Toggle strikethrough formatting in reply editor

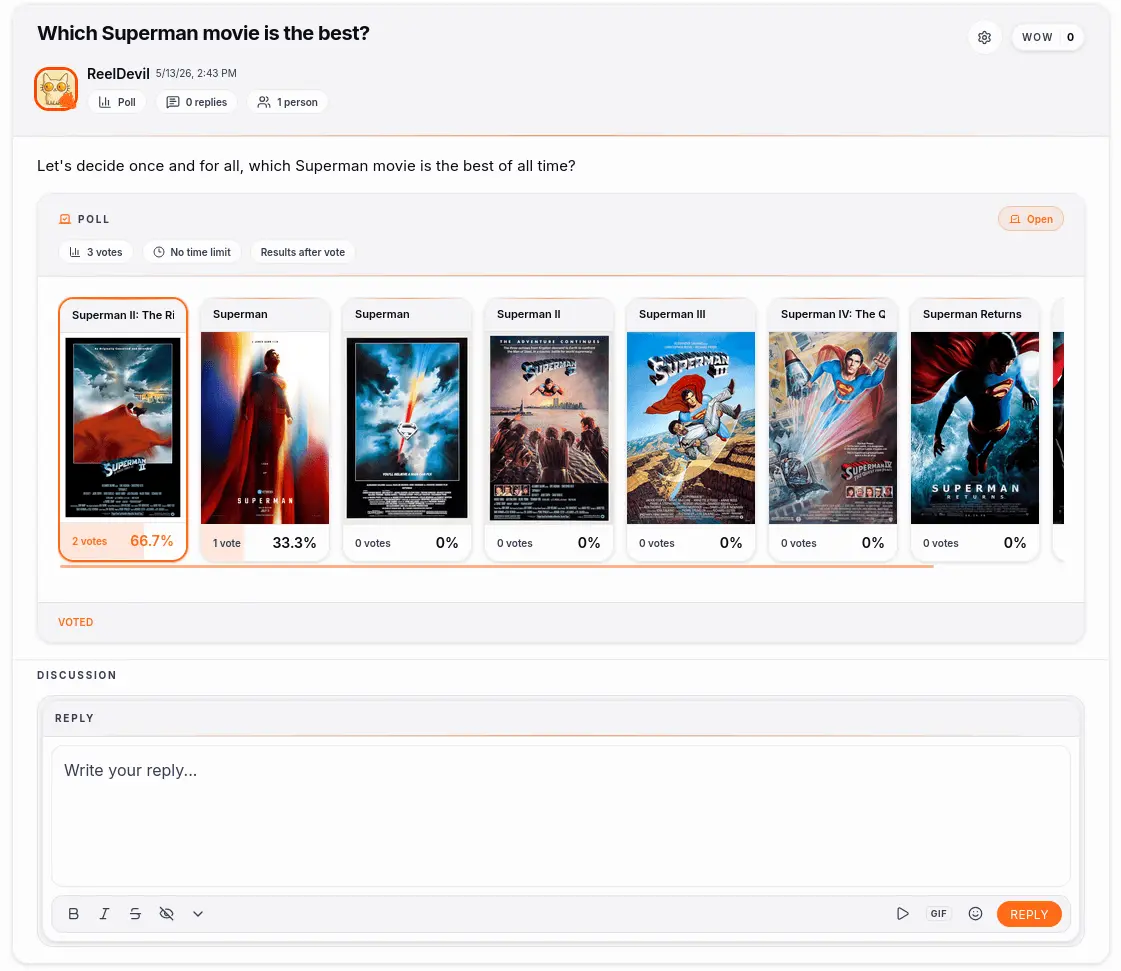coord(135,914)
